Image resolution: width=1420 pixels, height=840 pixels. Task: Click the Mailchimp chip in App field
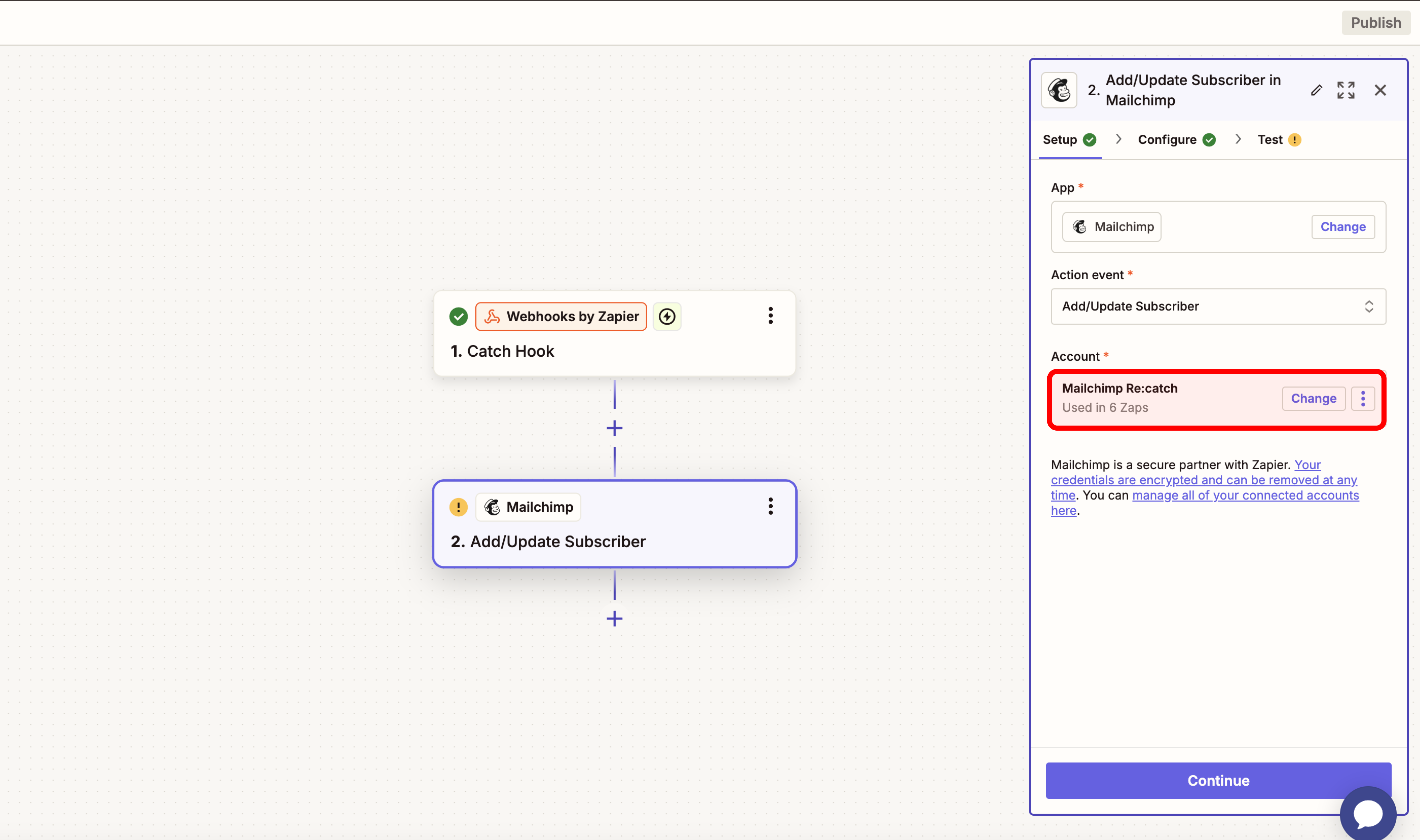1112,227
